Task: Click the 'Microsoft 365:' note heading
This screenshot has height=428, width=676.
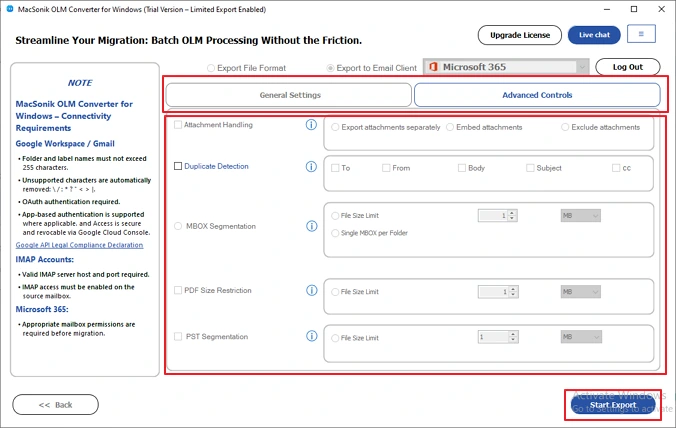Action: tap(42, 309)
